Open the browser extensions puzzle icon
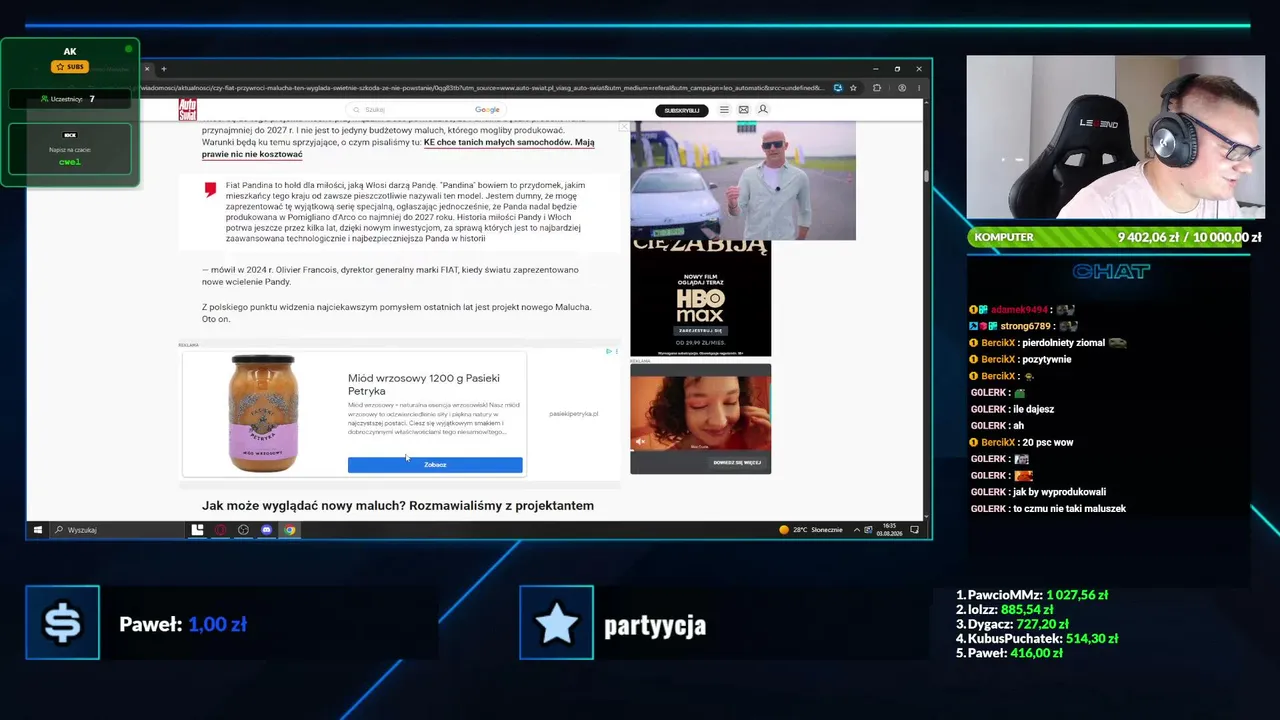This screenshot has width=1280, height=720. 877,88
